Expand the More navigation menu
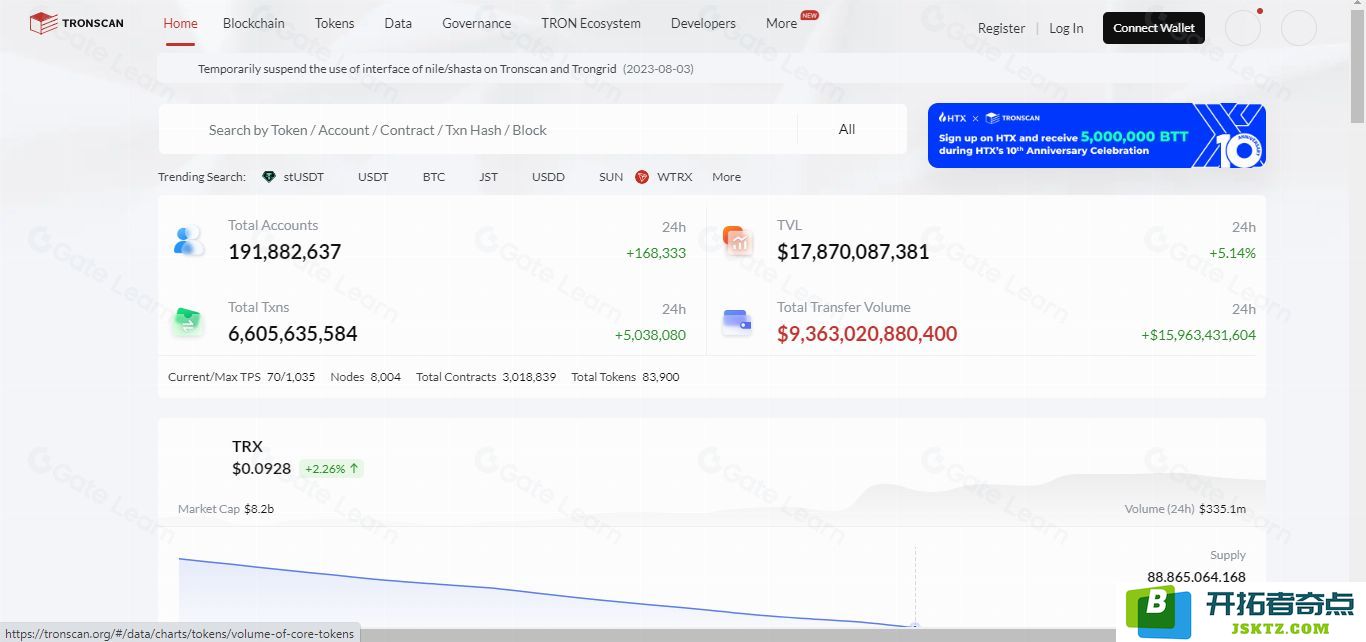The width and height of the screenshot is (1366, 642). [x=781, y=23]
